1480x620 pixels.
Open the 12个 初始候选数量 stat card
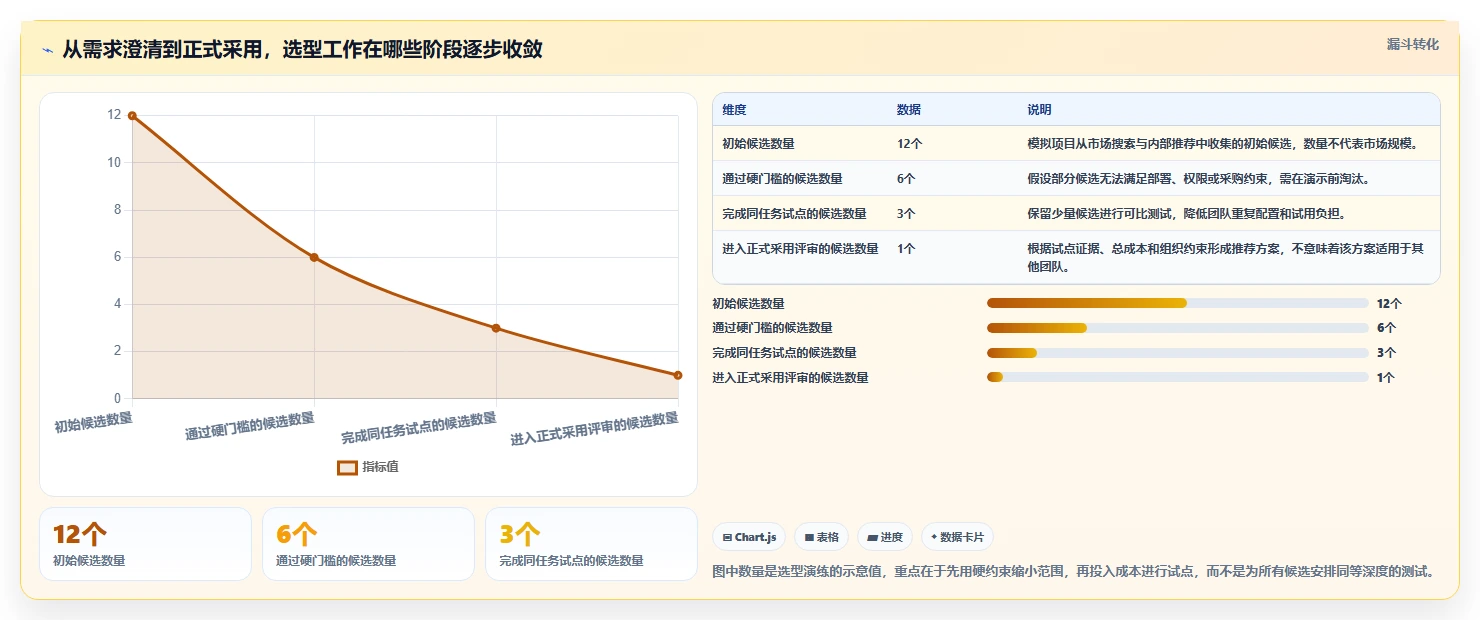[x=145, y=544]
